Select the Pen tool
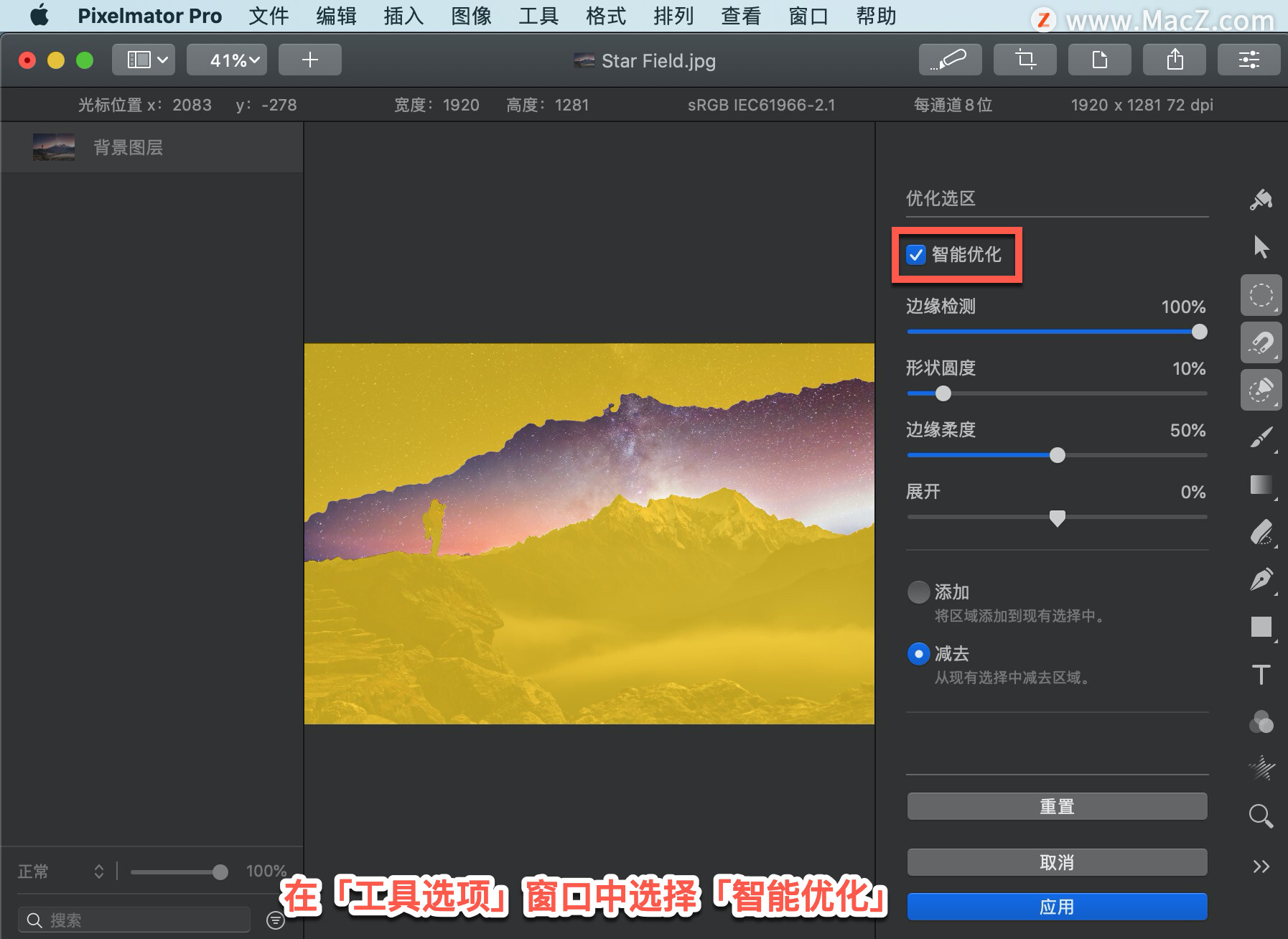The width and height of the screenshot is (1288, 939). [x=1261, y=579]
